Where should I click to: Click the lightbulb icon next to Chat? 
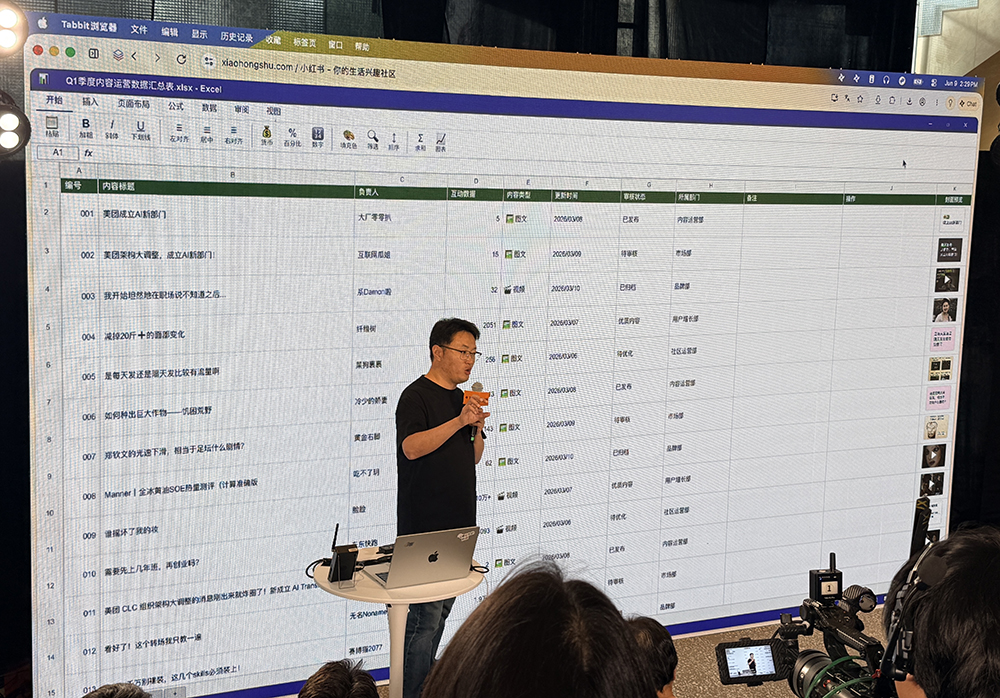point(950,103)
